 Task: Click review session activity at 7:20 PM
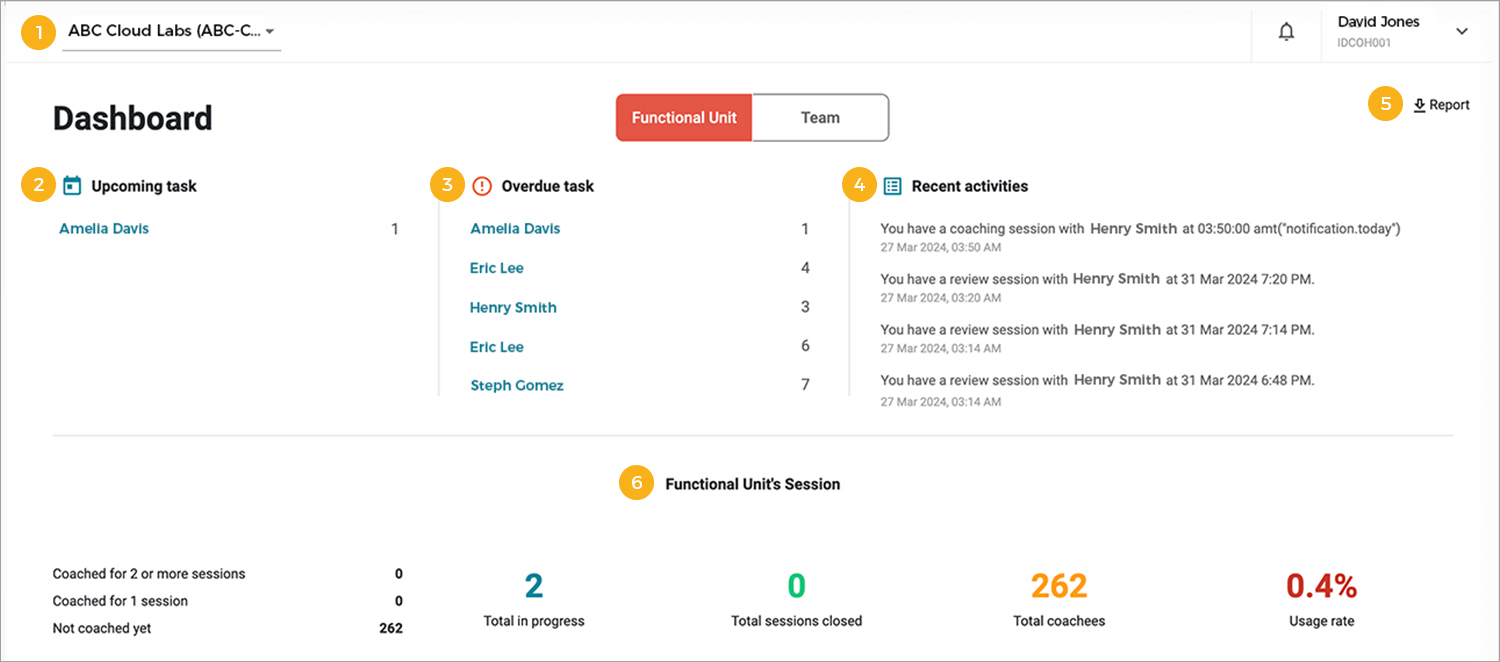1097,279
